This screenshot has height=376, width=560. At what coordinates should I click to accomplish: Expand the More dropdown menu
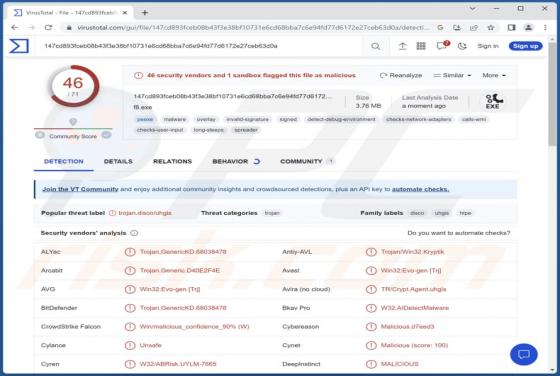pos(494,75)
